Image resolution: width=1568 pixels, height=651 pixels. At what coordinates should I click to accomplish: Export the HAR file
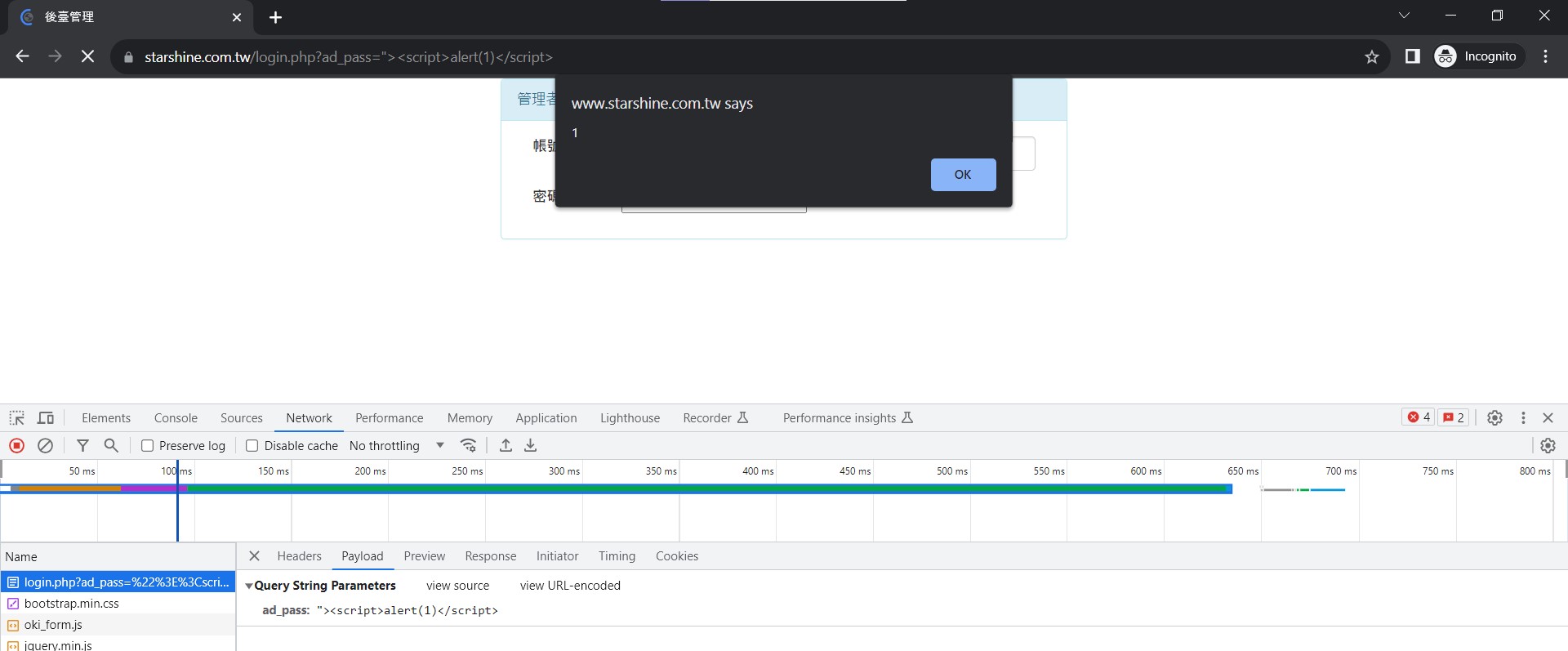point(531,445)
